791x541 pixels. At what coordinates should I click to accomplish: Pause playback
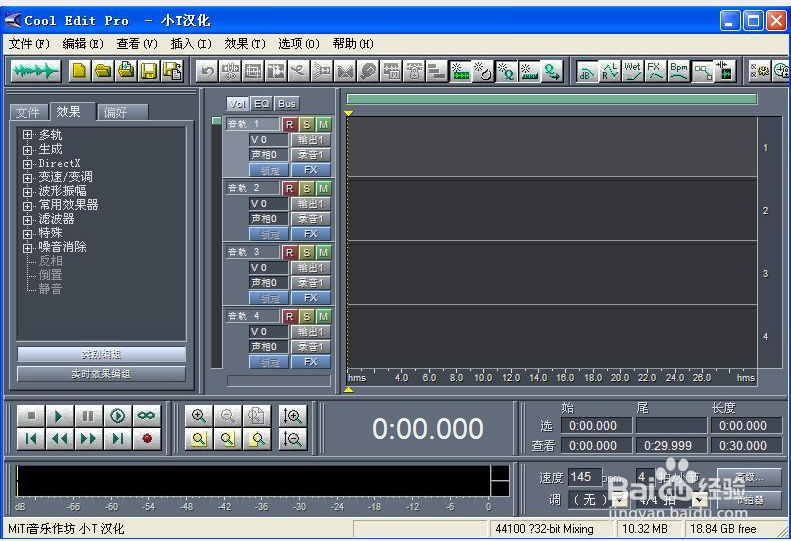point(88,416)
